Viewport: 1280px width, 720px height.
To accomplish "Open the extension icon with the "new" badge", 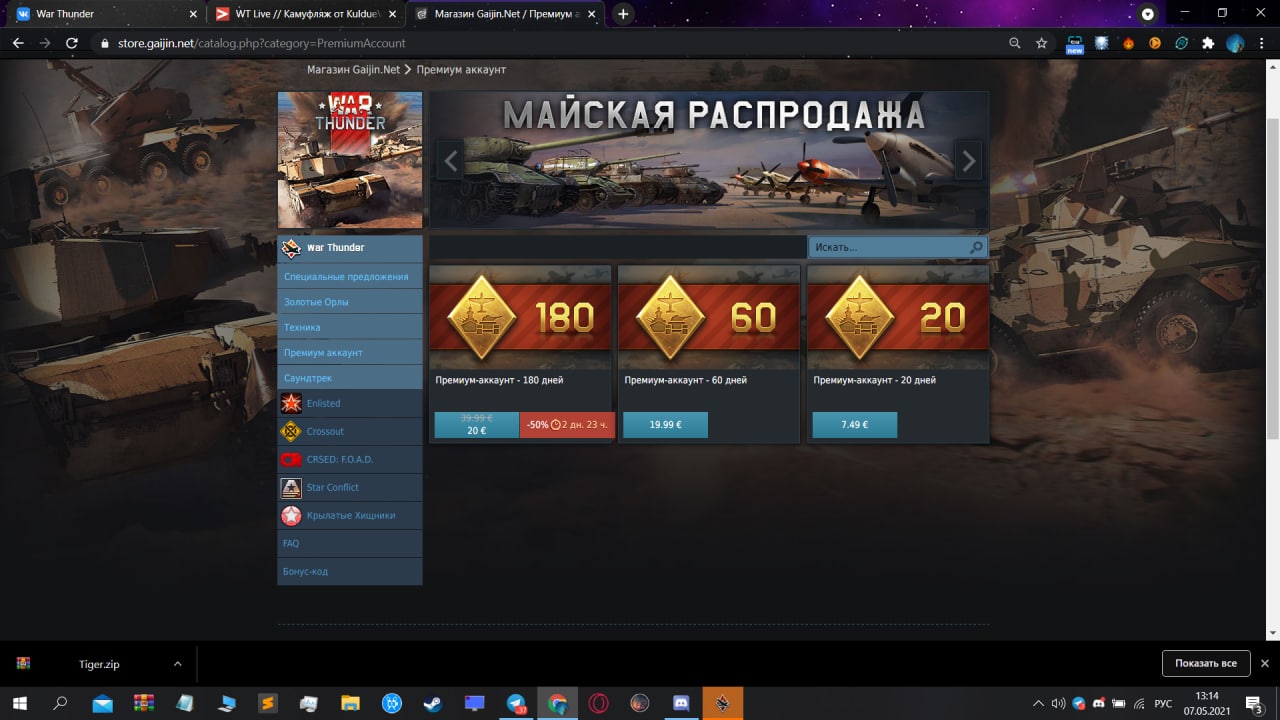I will 1075,44.
